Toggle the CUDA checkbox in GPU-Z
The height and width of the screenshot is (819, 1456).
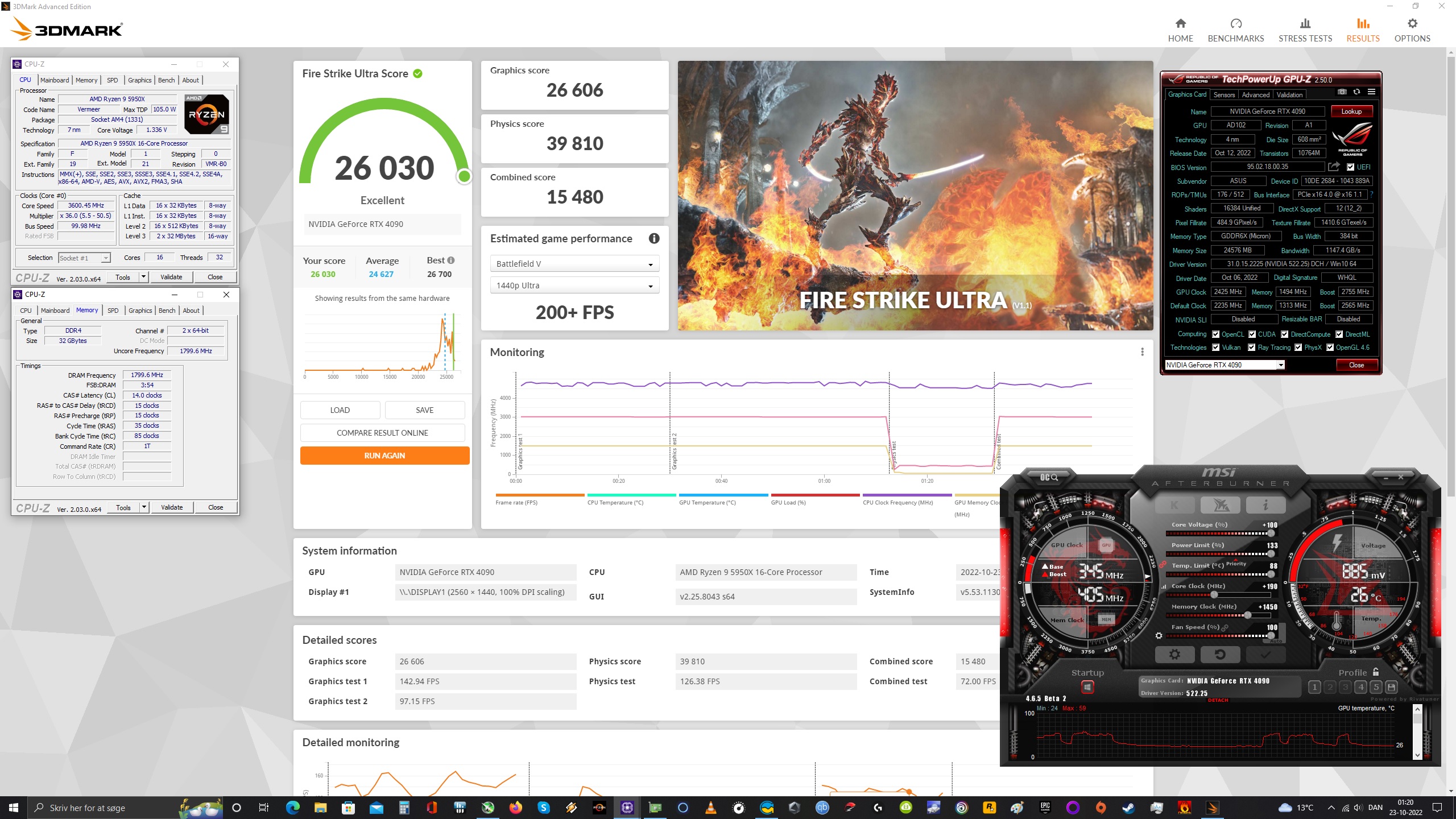tap(1252, 334)
